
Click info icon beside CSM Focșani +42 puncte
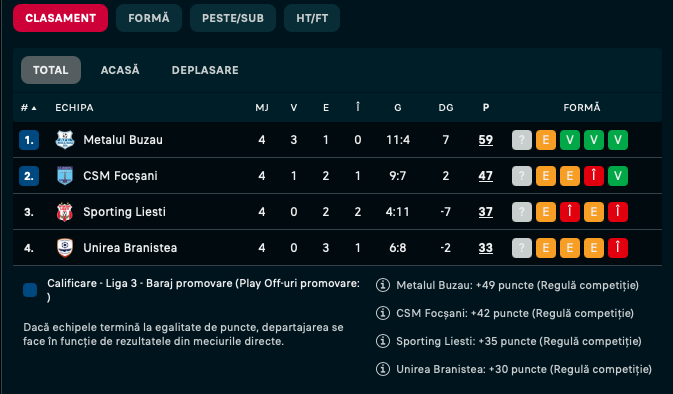383,313
